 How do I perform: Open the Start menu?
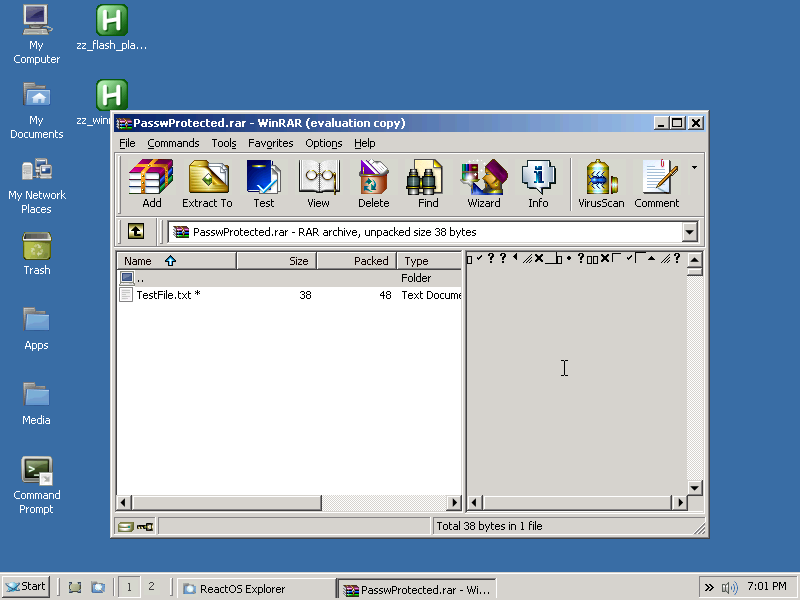(x=24, y=587)
